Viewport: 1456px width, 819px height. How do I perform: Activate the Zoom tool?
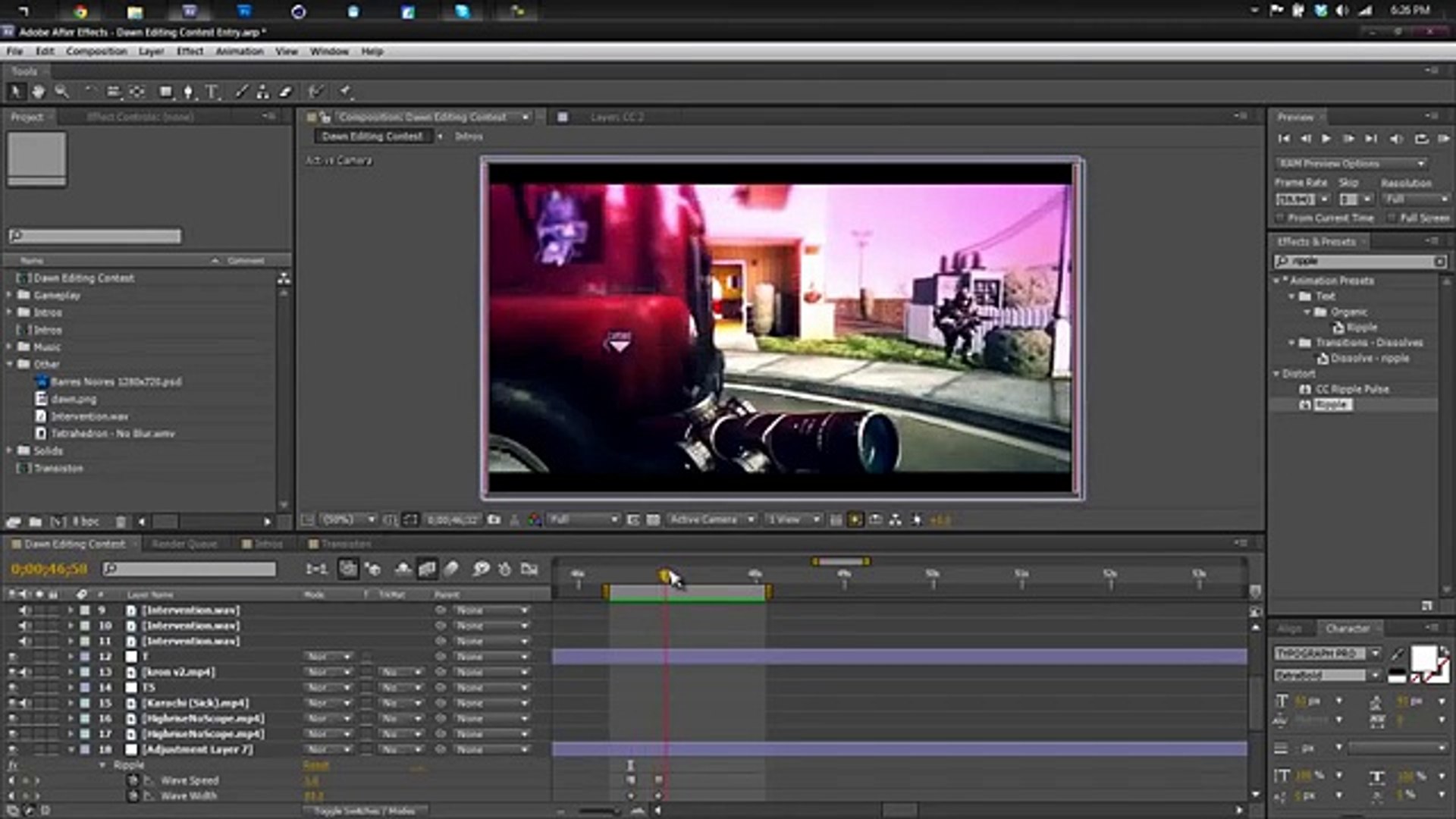tap(62, 91)
